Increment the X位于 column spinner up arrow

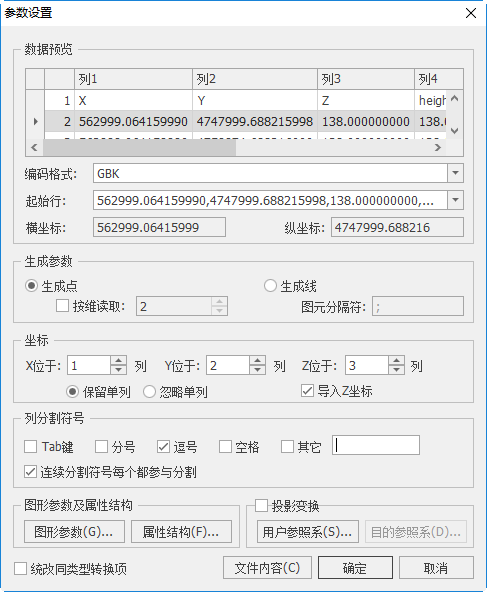click(119, 361)
